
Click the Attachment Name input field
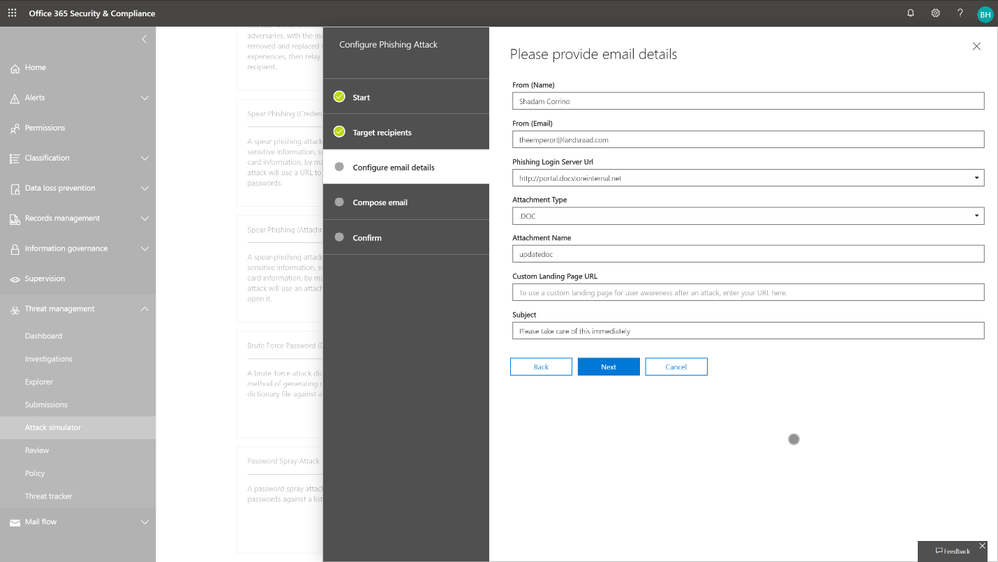(748, 254)
